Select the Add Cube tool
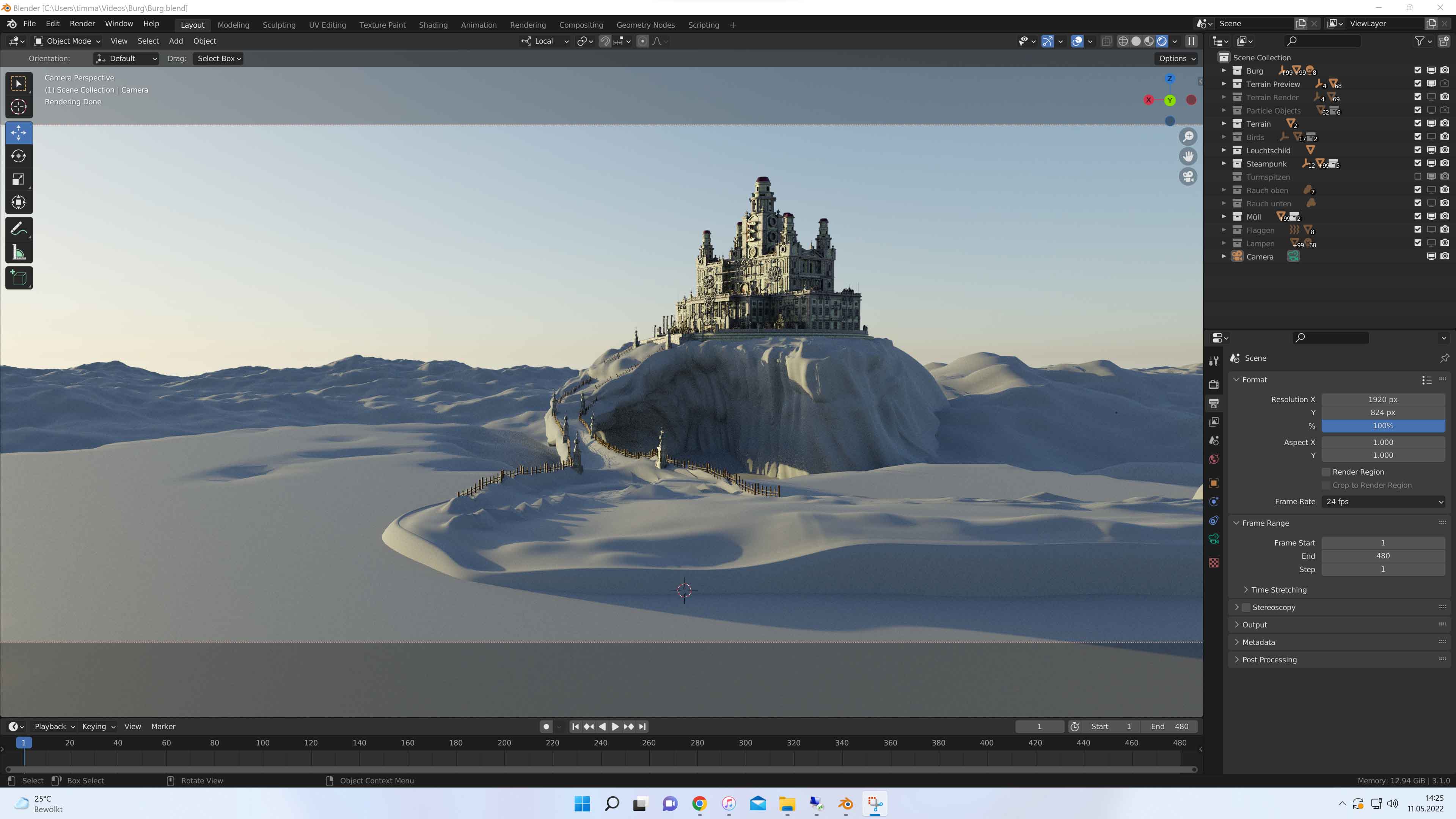The image size is (1456, 819). pyautogui.click(x=19, y=278)
